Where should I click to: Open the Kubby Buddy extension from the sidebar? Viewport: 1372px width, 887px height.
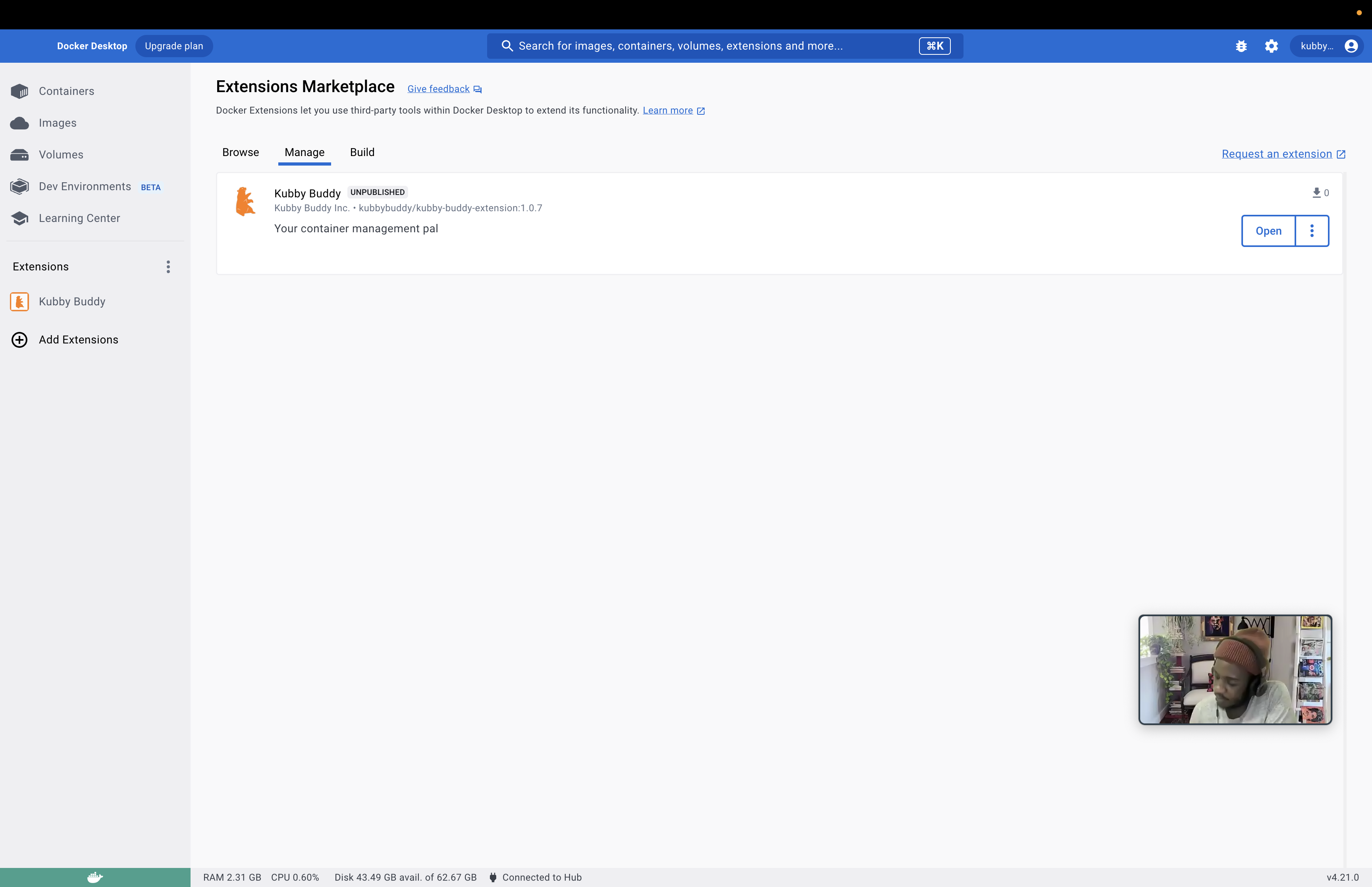point(72,301)
